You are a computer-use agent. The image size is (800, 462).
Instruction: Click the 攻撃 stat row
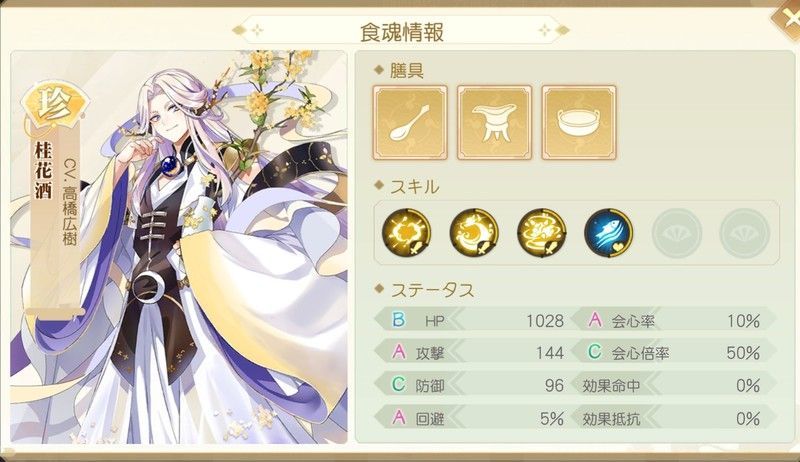click(x=471, y=352)
